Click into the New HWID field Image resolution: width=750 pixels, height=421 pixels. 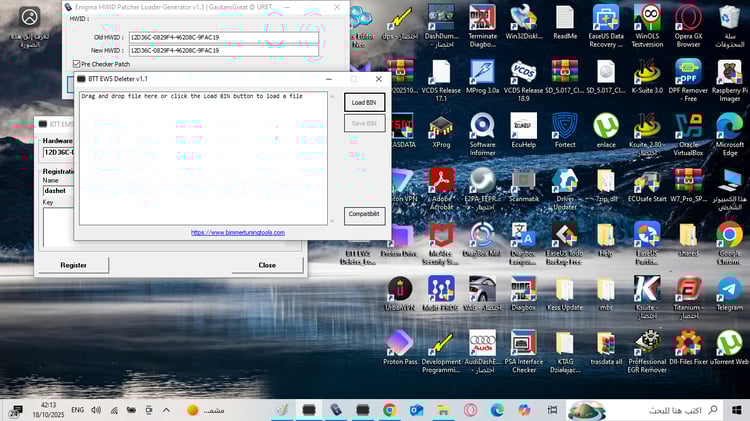(x=223, y=51)
